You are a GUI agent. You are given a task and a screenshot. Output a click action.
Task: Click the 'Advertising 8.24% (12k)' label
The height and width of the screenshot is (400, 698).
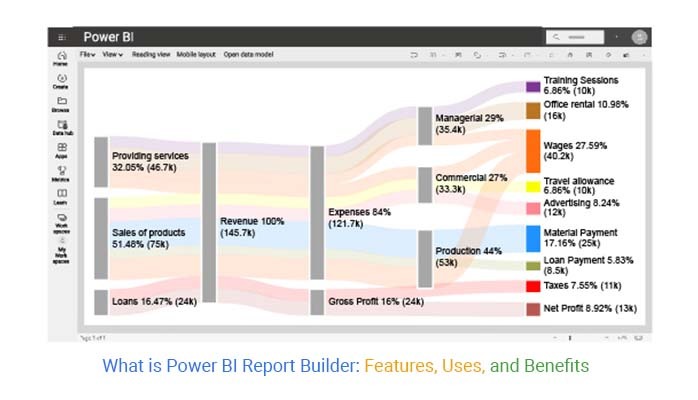pyautogui.click(x=581, y=207)
